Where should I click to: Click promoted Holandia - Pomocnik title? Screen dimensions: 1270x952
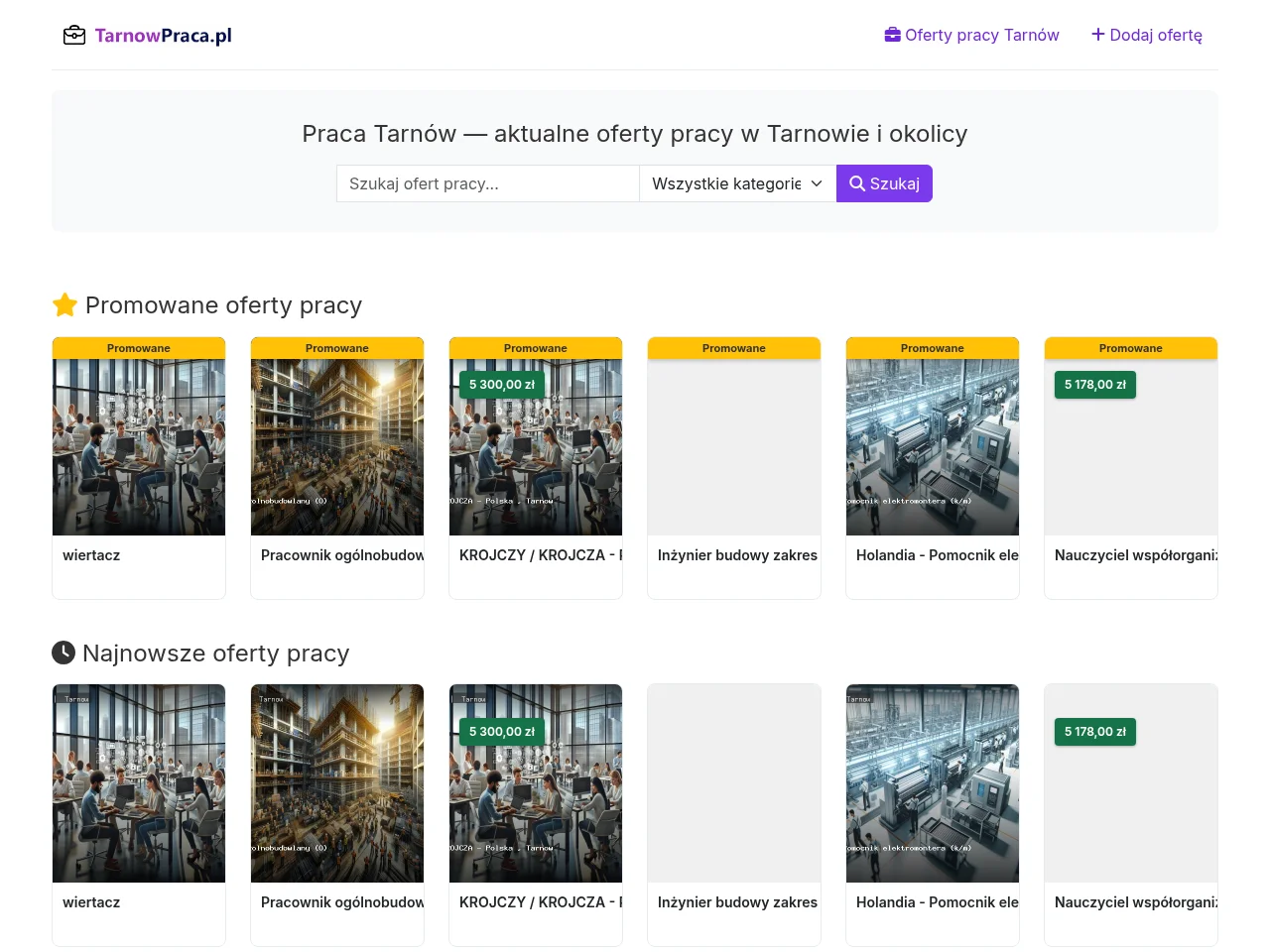938,555
